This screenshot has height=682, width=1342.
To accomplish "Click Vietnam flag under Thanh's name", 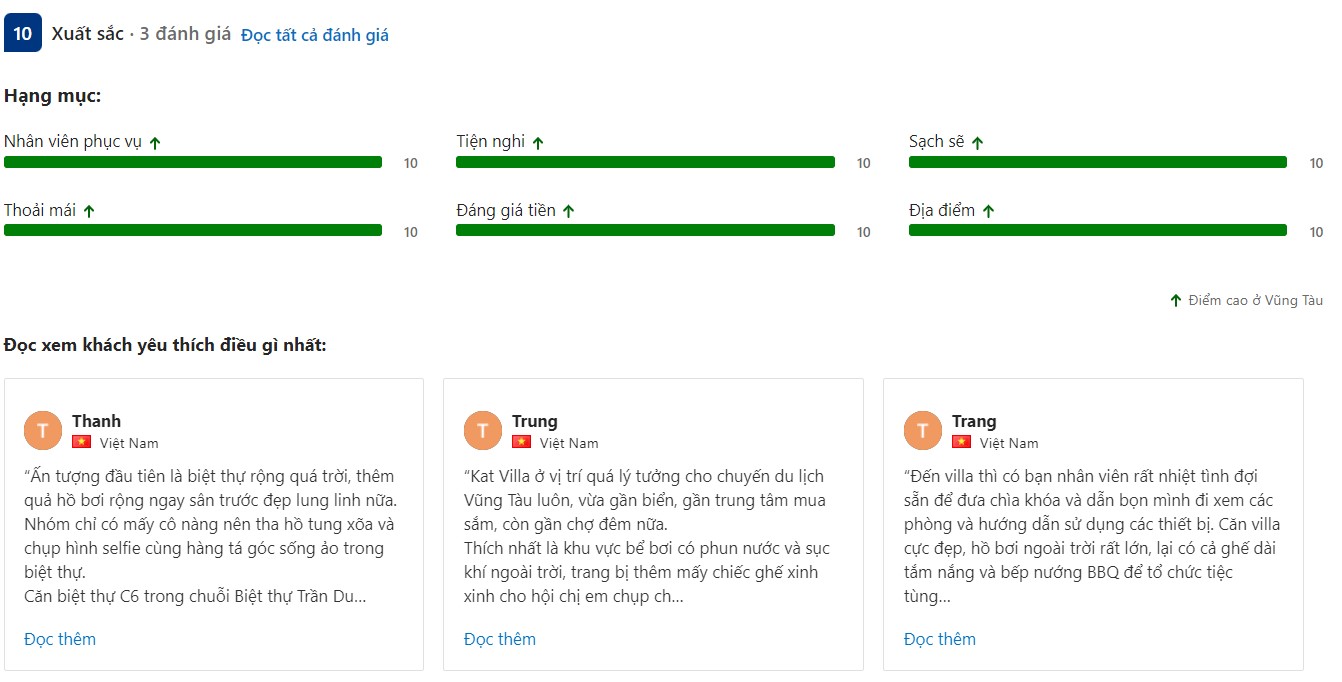I will 81,442.
